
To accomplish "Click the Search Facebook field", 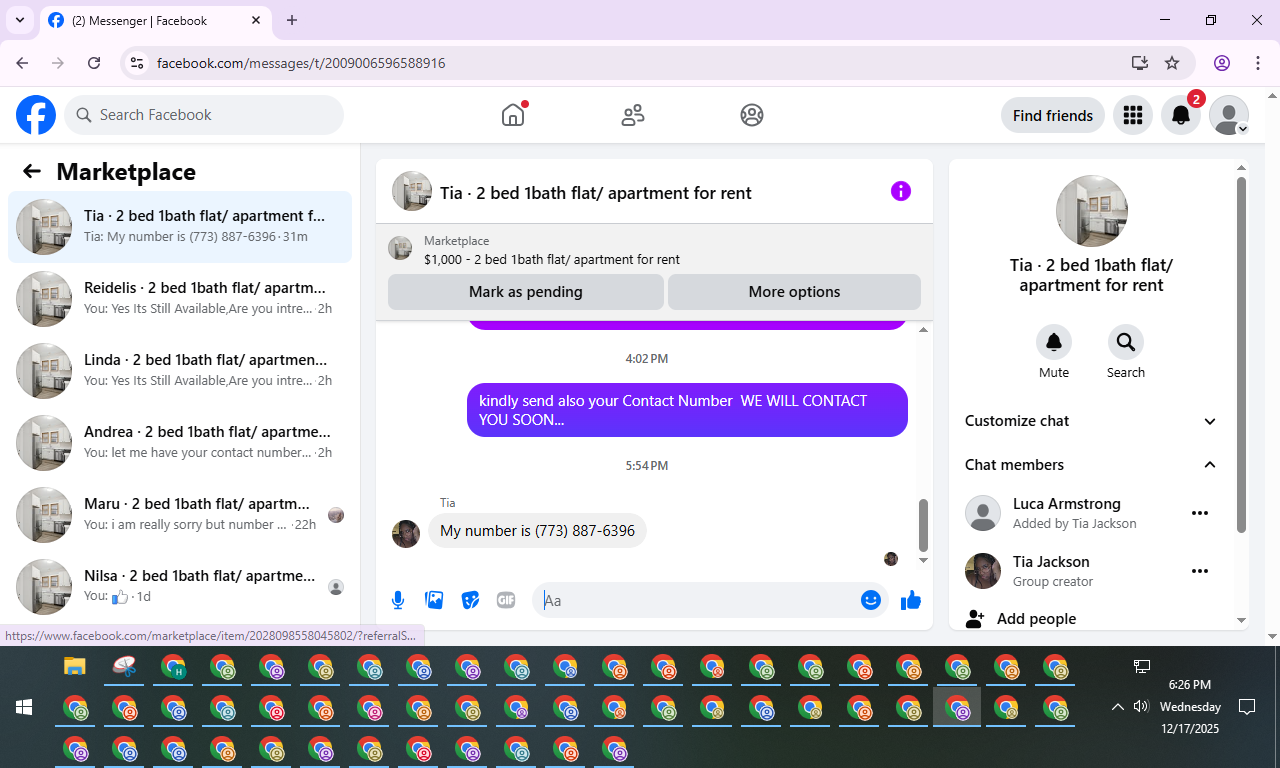I will [x=204, y=115].
